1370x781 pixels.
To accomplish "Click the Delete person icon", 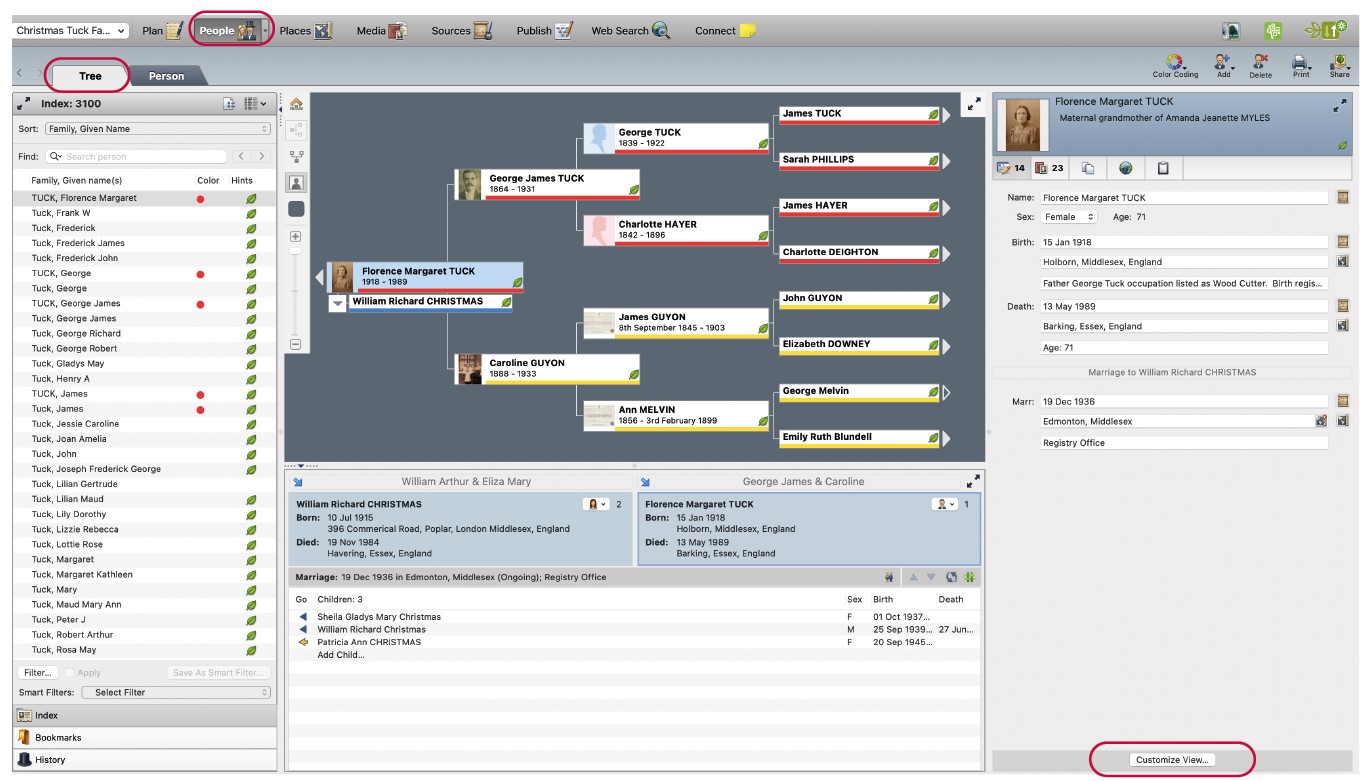I will click(x=1260, y=63).
